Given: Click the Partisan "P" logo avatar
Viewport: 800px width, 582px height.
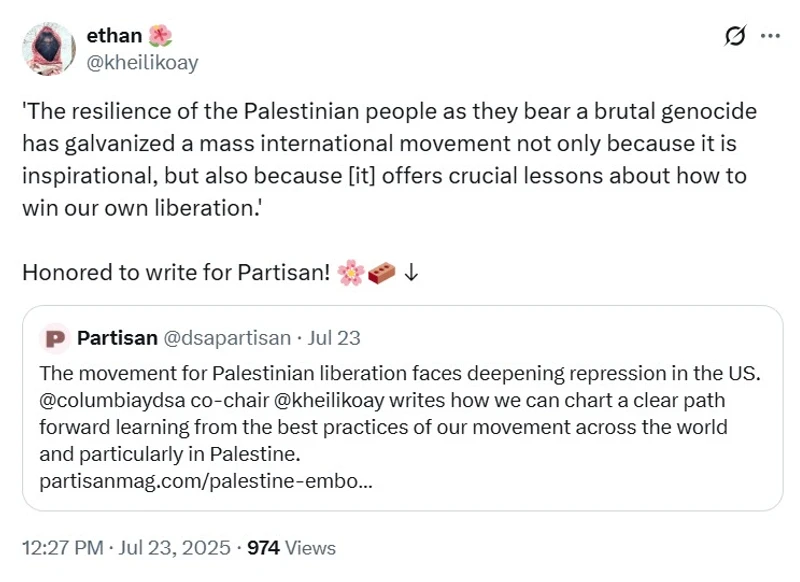Looking at the screenshot, I should coord(56,338).
